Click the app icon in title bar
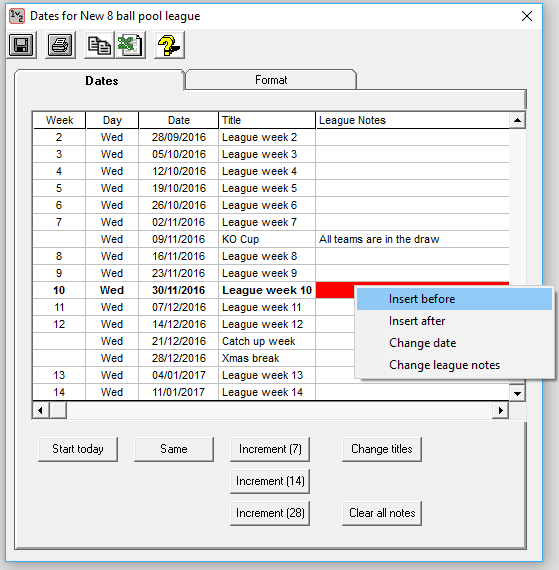559x570 pixels. click(x=17, y=16)
